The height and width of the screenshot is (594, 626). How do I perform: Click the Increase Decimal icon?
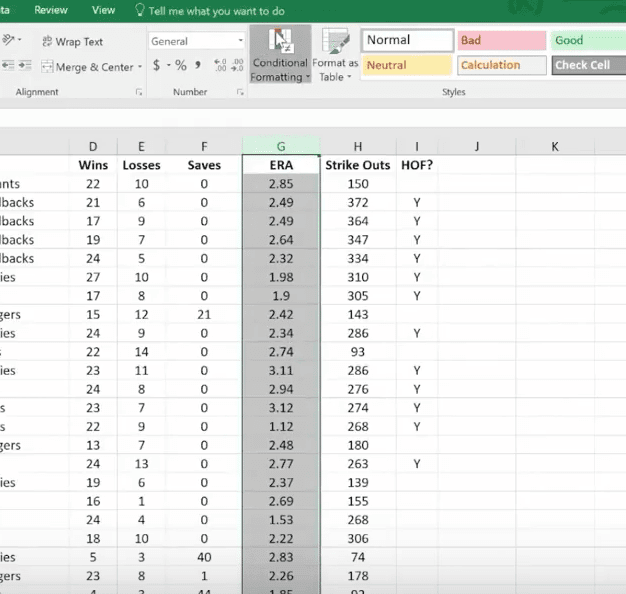[x=219, y=66]
